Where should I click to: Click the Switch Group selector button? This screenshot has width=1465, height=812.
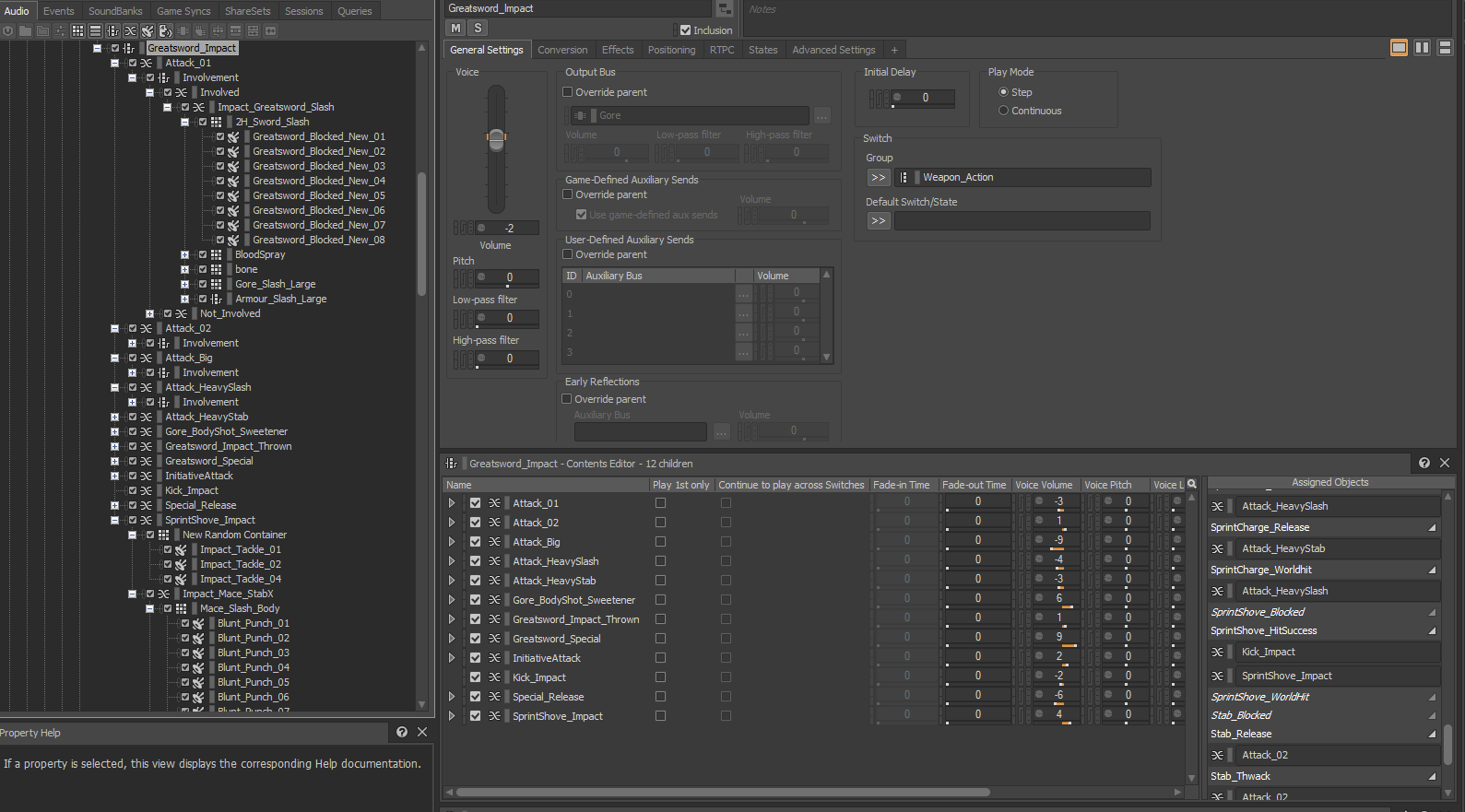click(x=878, y=177)
